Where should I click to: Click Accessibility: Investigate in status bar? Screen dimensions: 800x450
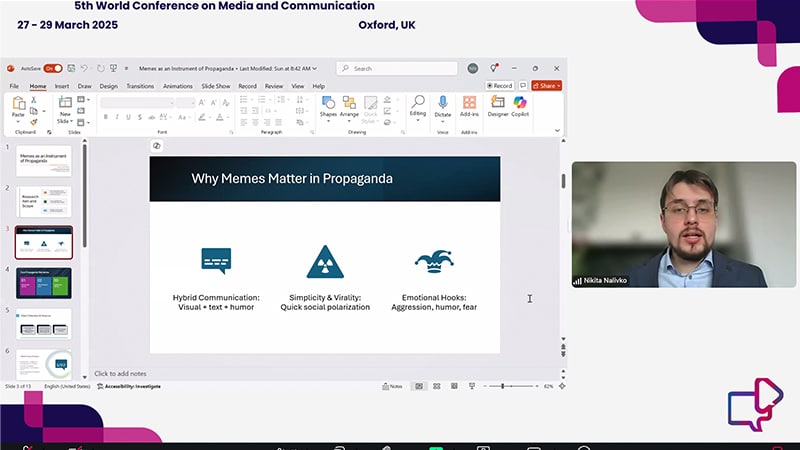(131, 386)
